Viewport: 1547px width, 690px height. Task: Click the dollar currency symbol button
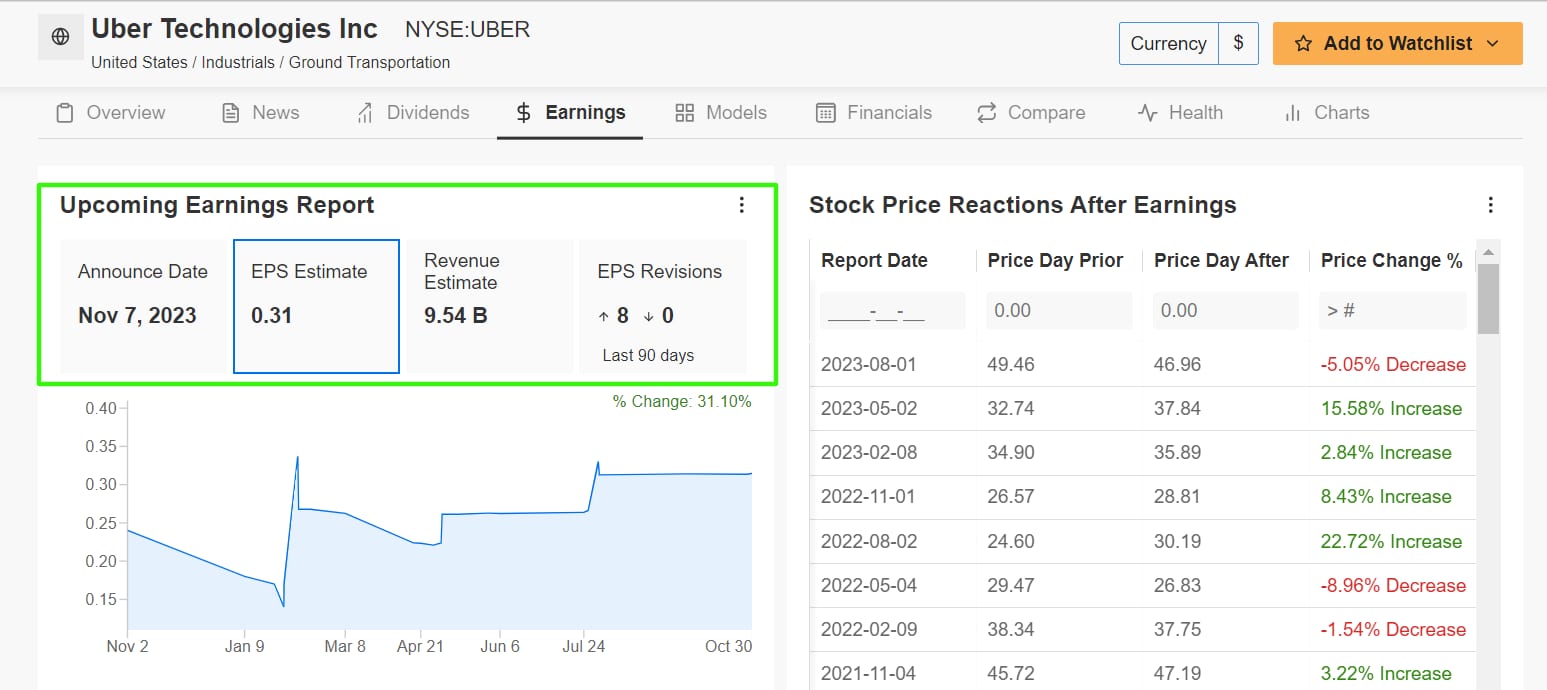click(x=1238, y=44)
